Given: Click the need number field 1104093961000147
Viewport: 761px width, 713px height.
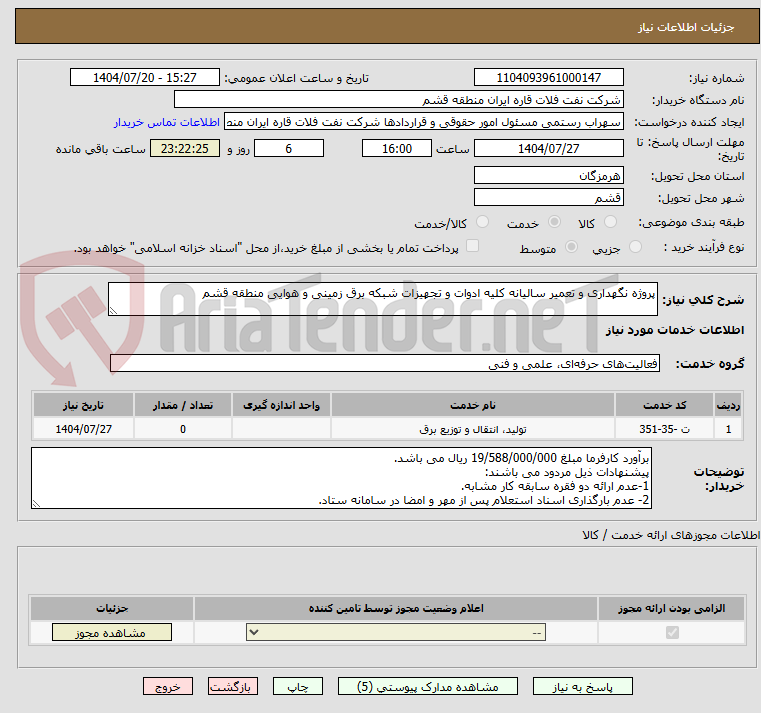Looking at the screenshot, I should (548, 78).
